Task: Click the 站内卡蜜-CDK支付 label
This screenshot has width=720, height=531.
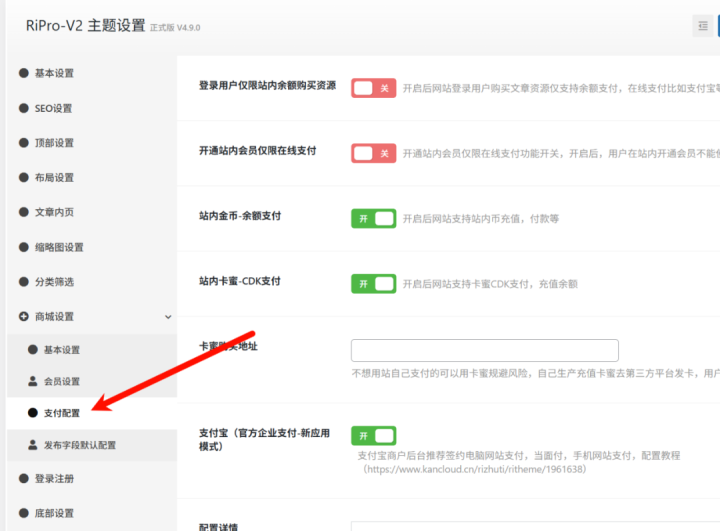Action: coord(239,281)
